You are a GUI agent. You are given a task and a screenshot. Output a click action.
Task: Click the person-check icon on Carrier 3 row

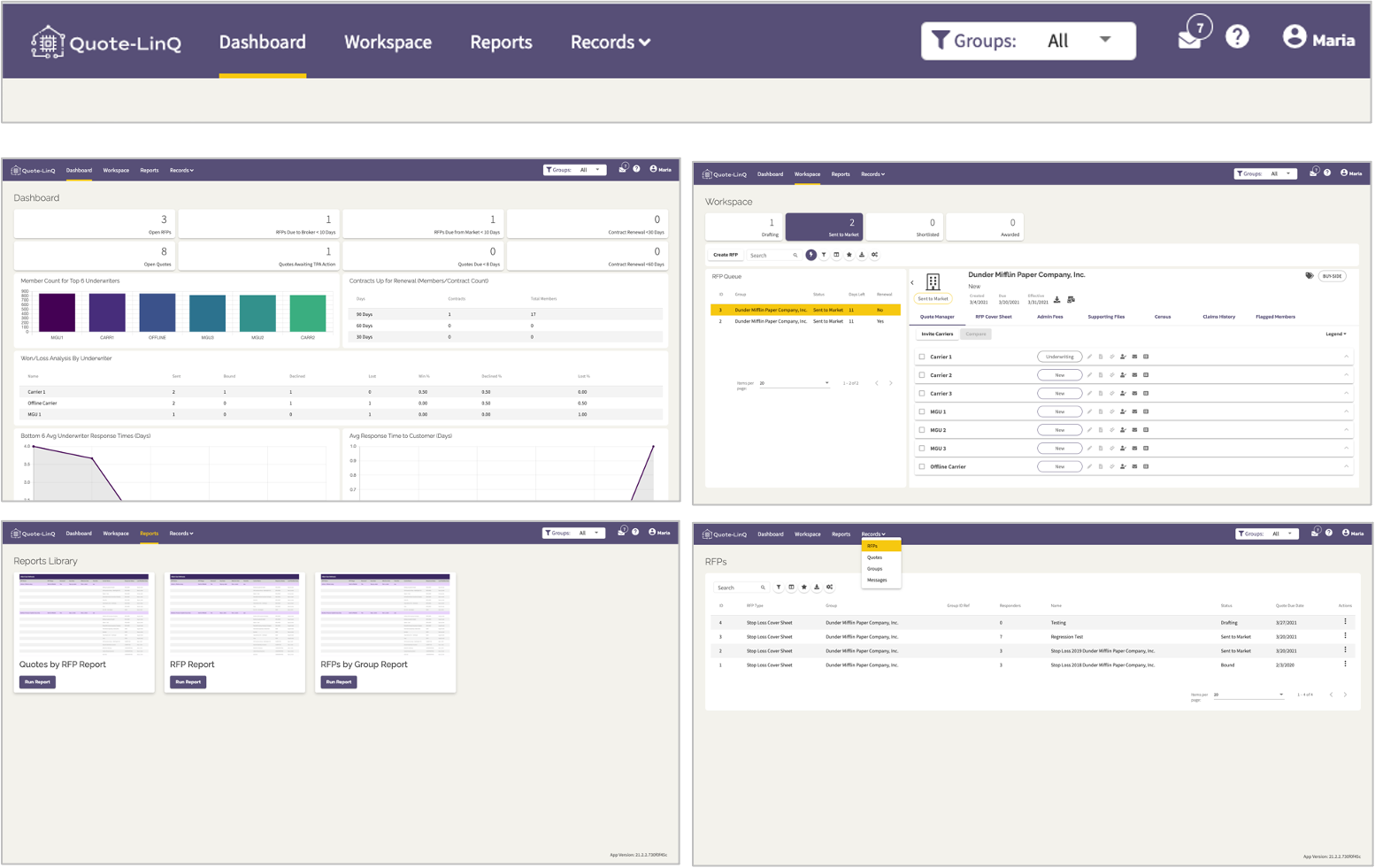click(1123, 394)
